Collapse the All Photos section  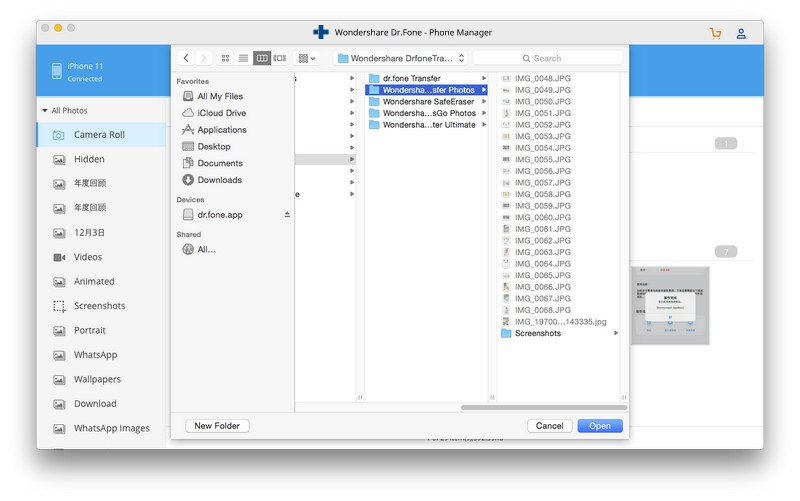(x=45, y=111)
